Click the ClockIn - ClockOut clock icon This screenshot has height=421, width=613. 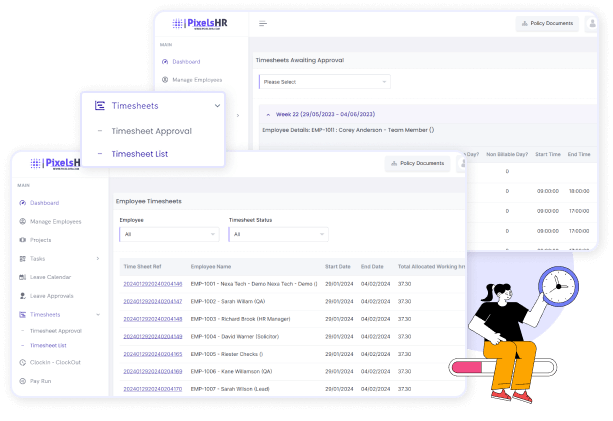click(23, 363)
